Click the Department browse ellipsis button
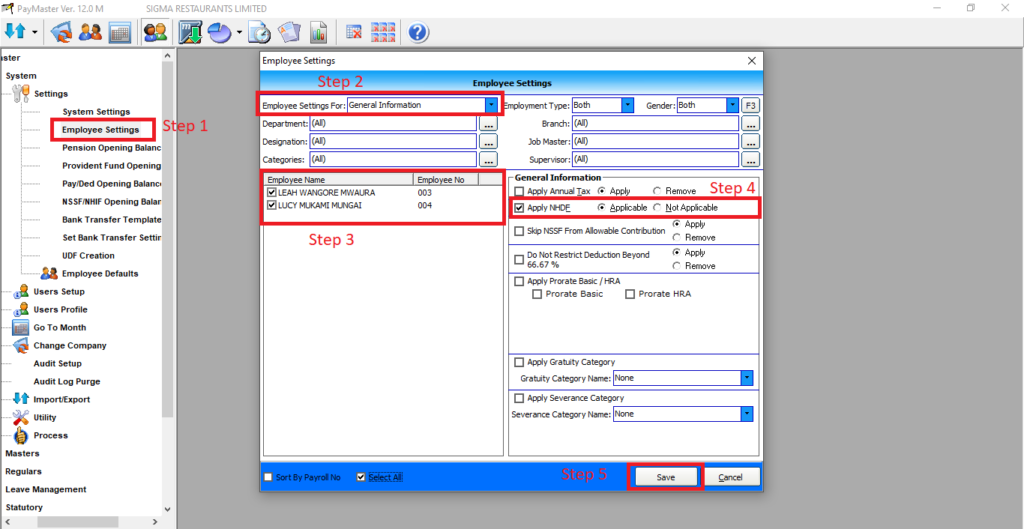This screenshot has height=529, width=1024. [x=488, y=124]
